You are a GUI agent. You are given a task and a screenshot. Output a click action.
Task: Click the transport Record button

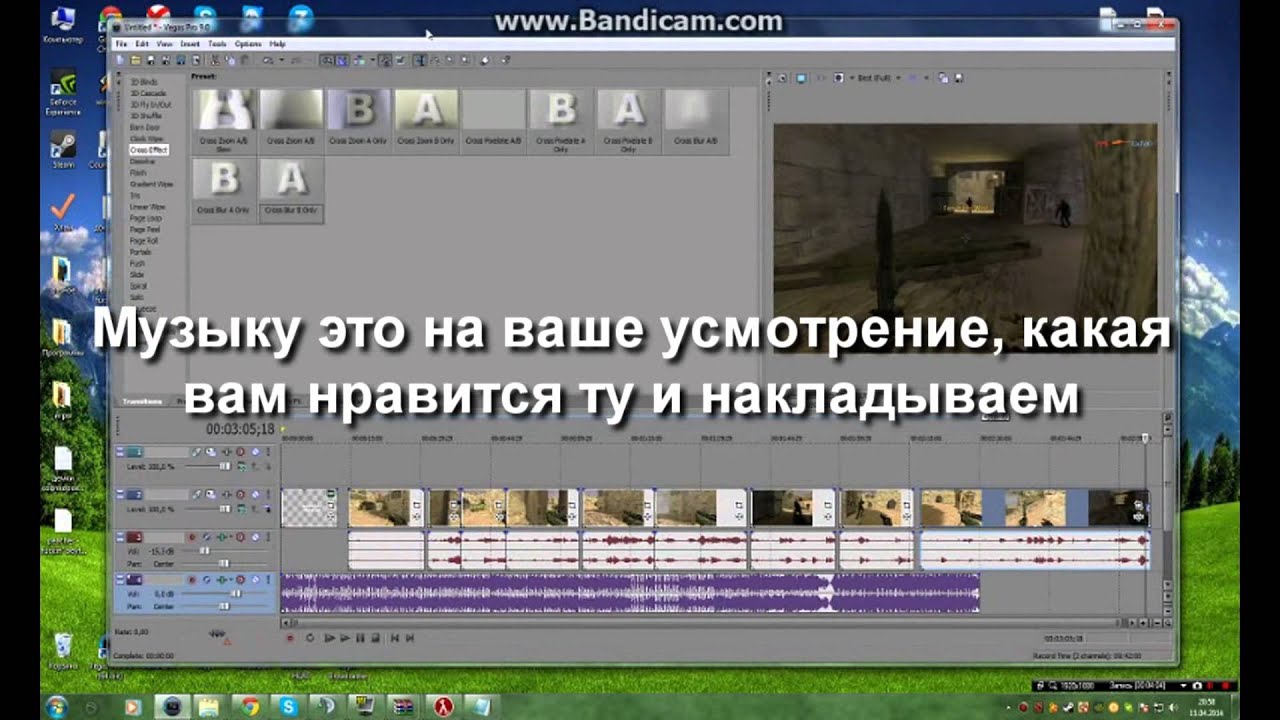290,638
